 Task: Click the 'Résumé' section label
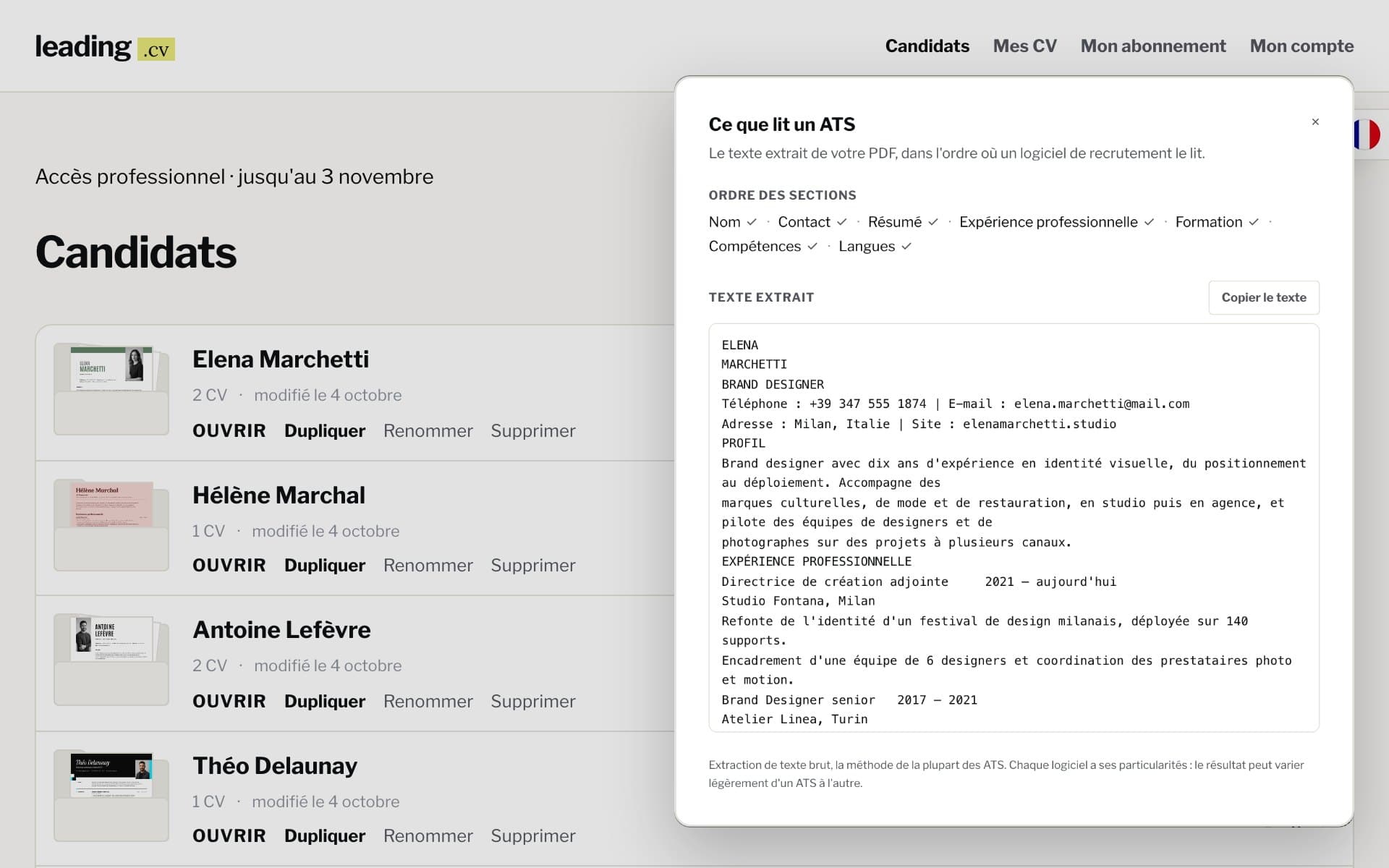click(895, 222)
